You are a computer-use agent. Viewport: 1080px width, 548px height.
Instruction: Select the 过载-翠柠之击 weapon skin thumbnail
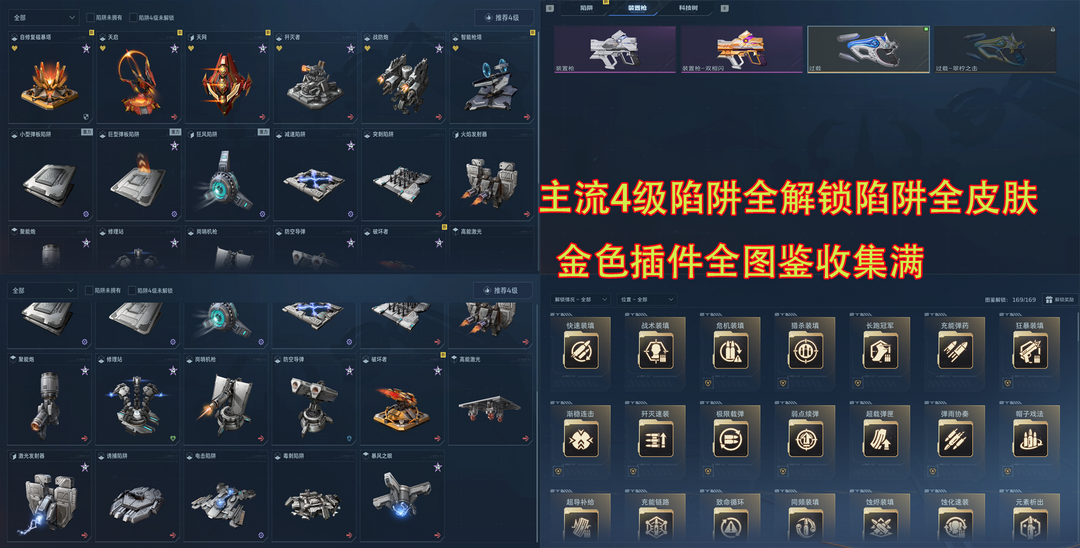click(995, 49)
